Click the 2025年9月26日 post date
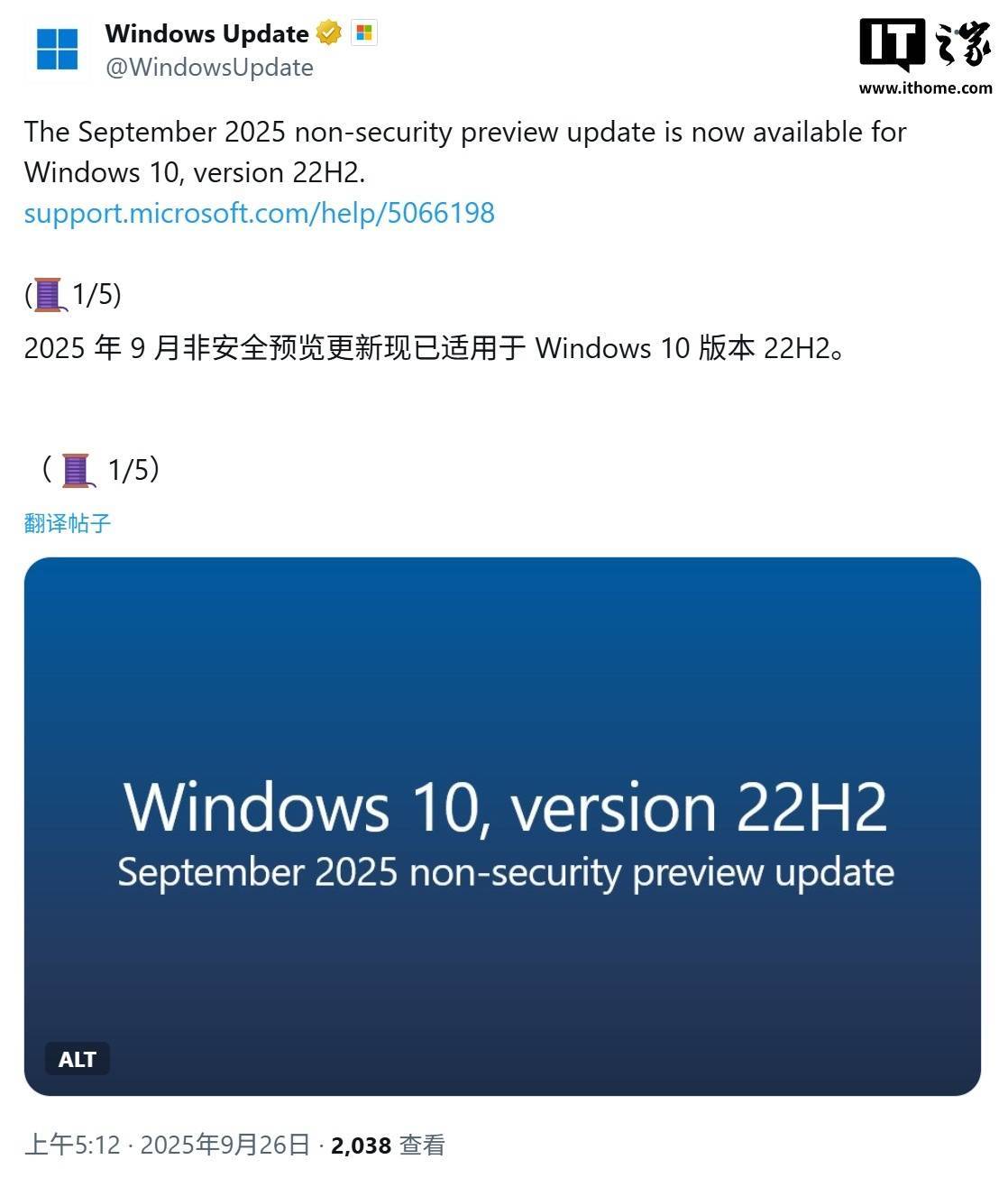Viewport: 1008px width, 1187px height. [225, 1146]
